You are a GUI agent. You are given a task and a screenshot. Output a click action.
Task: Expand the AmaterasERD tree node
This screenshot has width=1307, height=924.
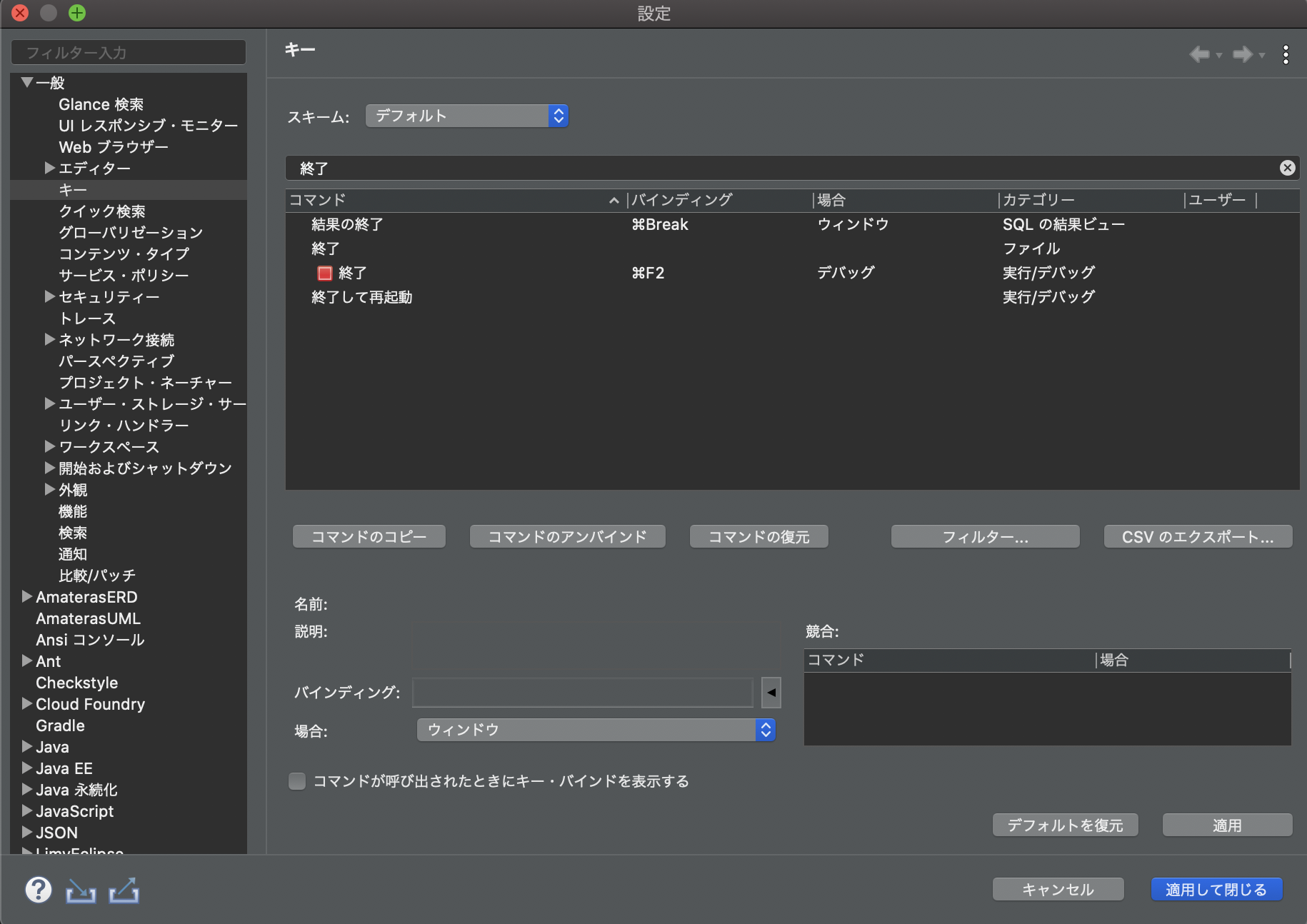tap(27, 596)
